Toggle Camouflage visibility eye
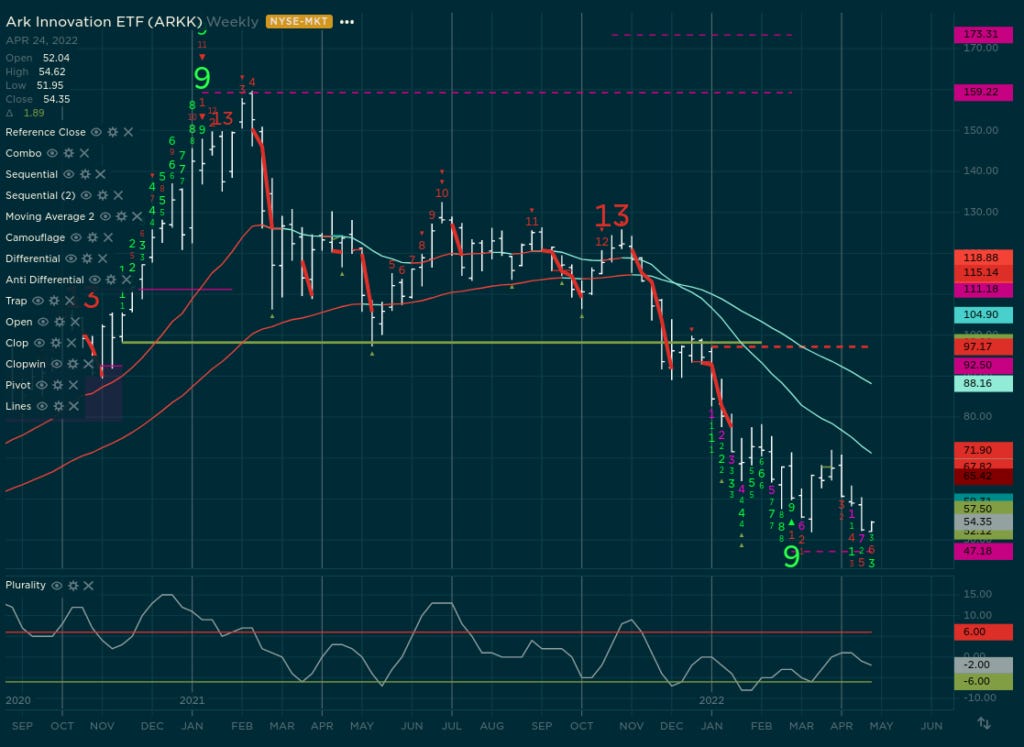 click(x=76, y=238)
